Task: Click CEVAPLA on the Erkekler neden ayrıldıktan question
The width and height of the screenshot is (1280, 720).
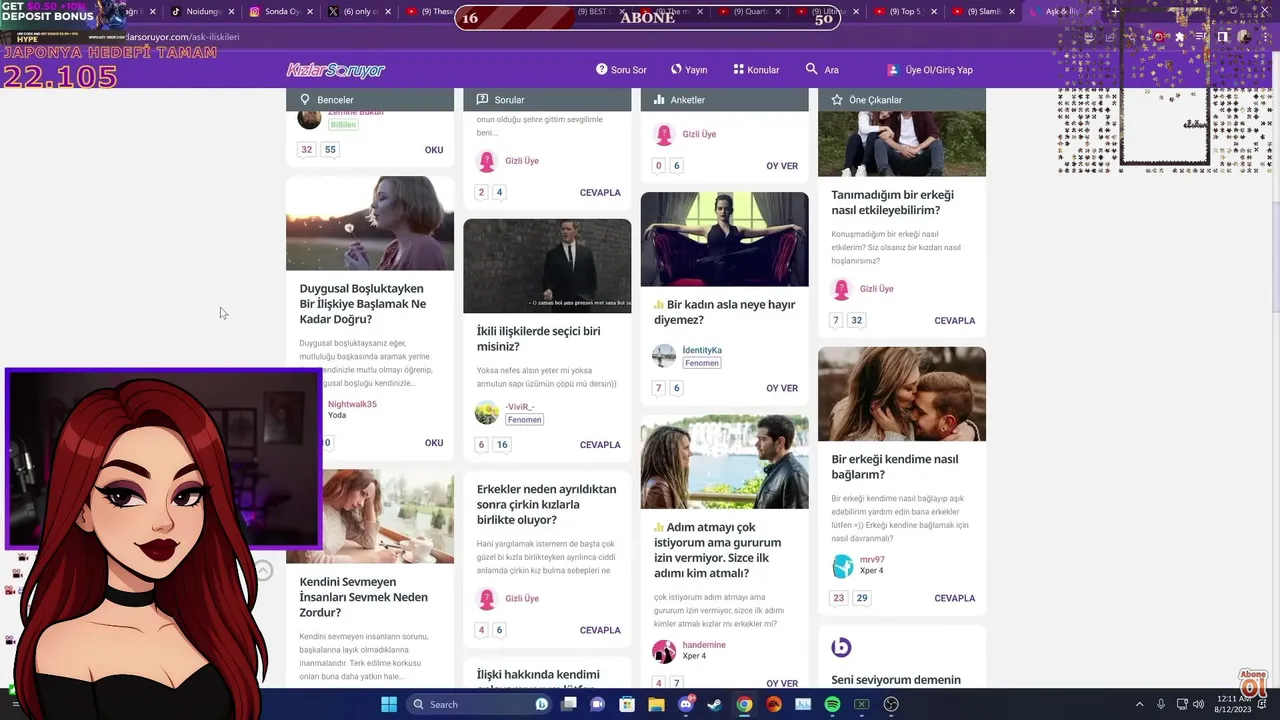Action: pyautogui.click(x=600, y=631)
